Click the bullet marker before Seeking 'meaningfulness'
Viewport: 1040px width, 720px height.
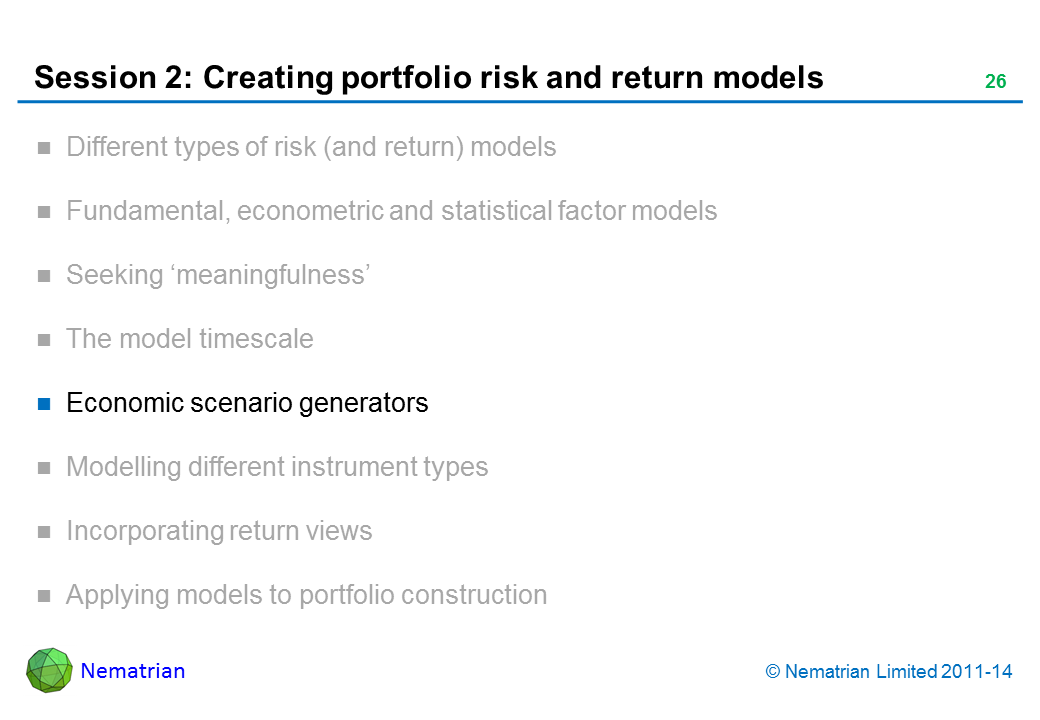(x=44, y=276)
